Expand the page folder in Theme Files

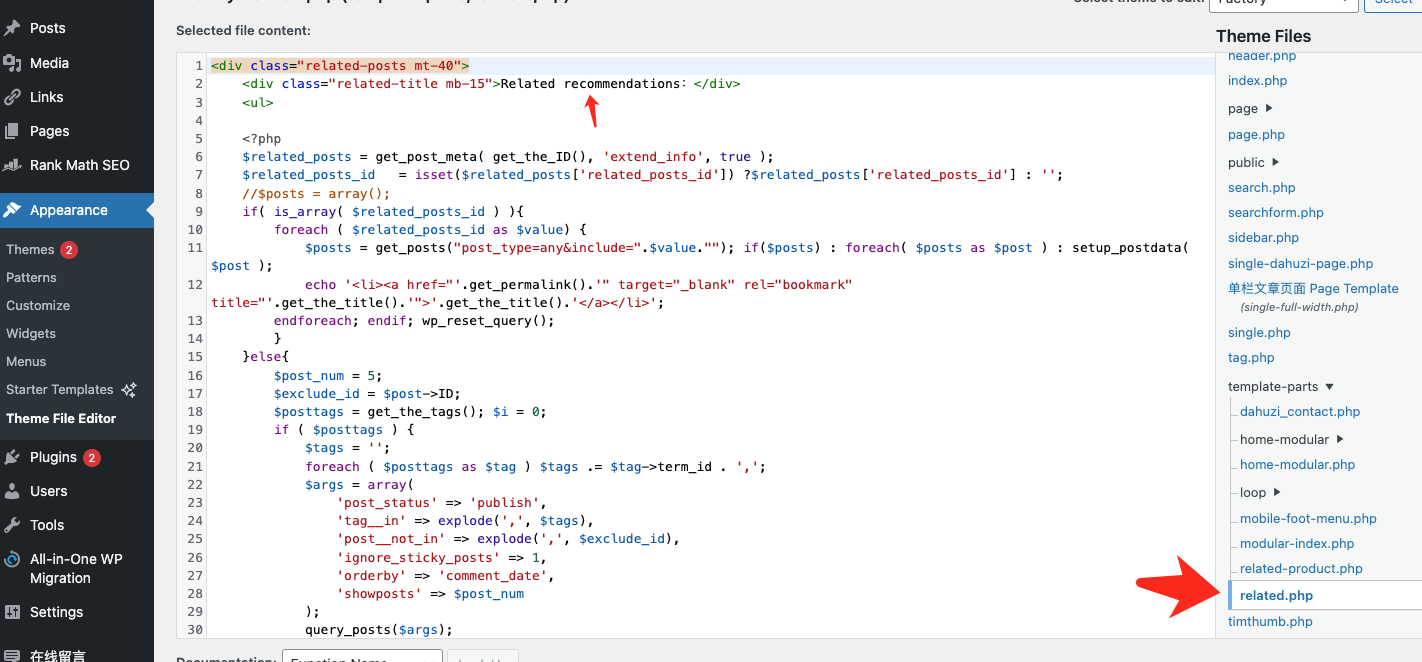pos(1269,108)
